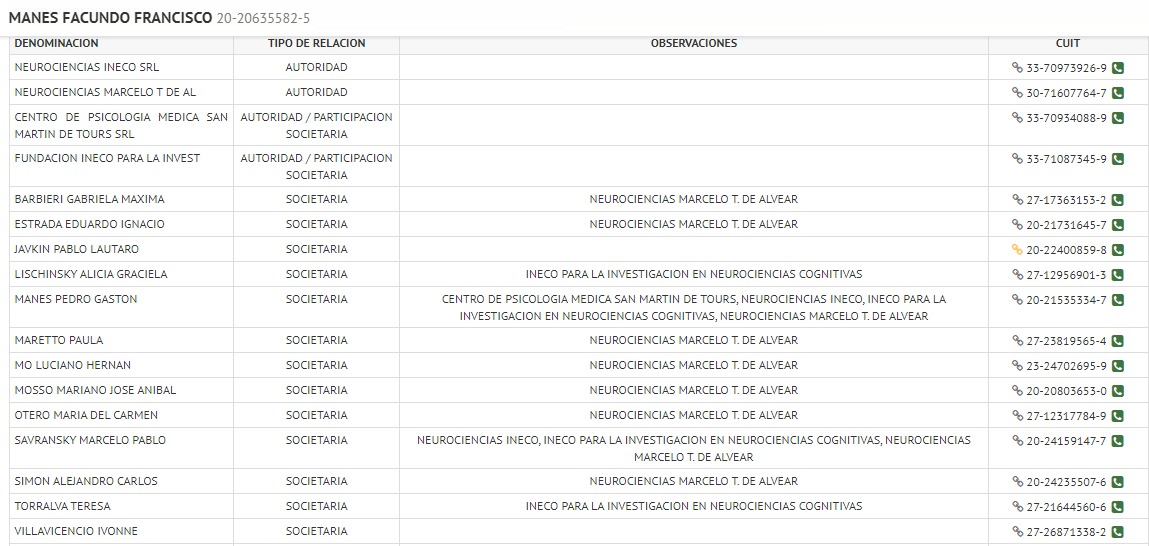Click LISCHINSKY row's INECO PARA LA INVESTIGACION observation
Image resolution: width=1149 pixels, height=546 pixels.
coord(694,274)
